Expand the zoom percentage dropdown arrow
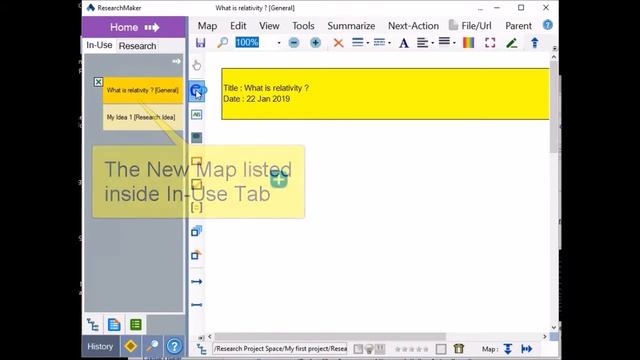Image resolution: width=640 pixels, height=360 pixels. click(279, 43)
